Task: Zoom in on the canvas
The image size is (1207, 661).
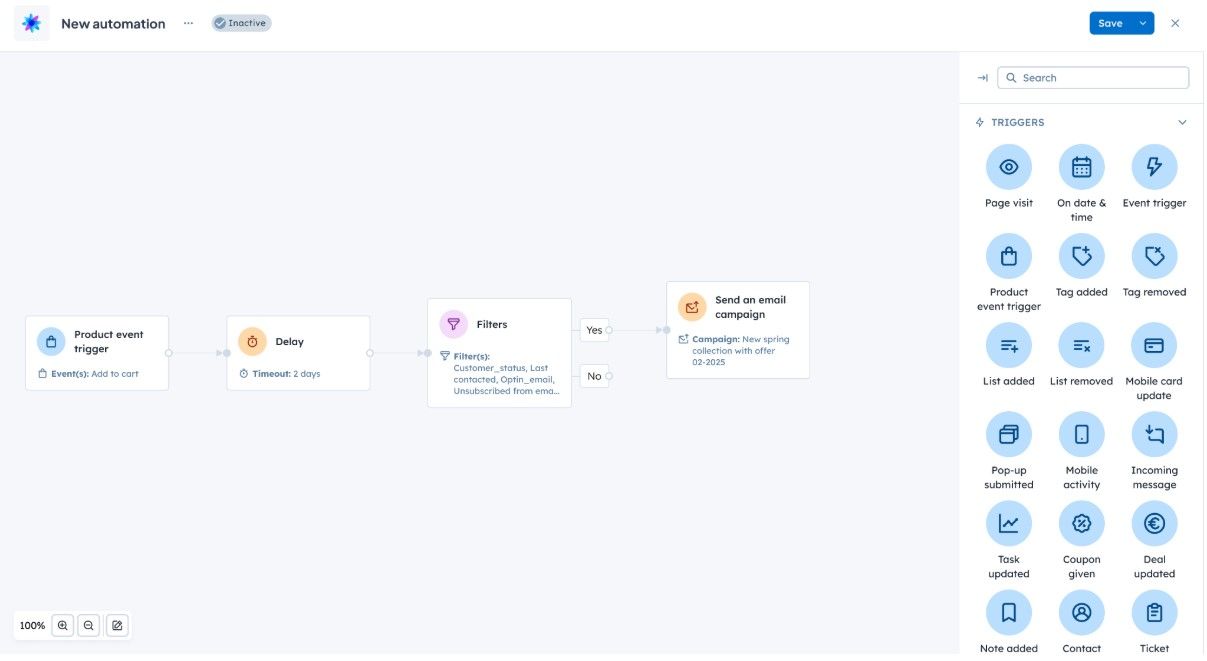Action: click(63, 626)
